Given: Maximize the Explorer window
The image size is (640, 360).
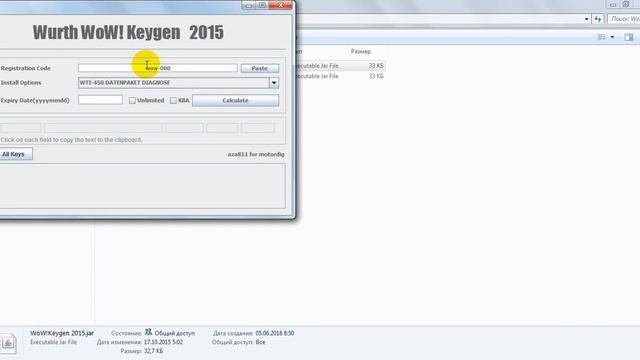Looking at the screenshot, I should (x=626, y=5).
